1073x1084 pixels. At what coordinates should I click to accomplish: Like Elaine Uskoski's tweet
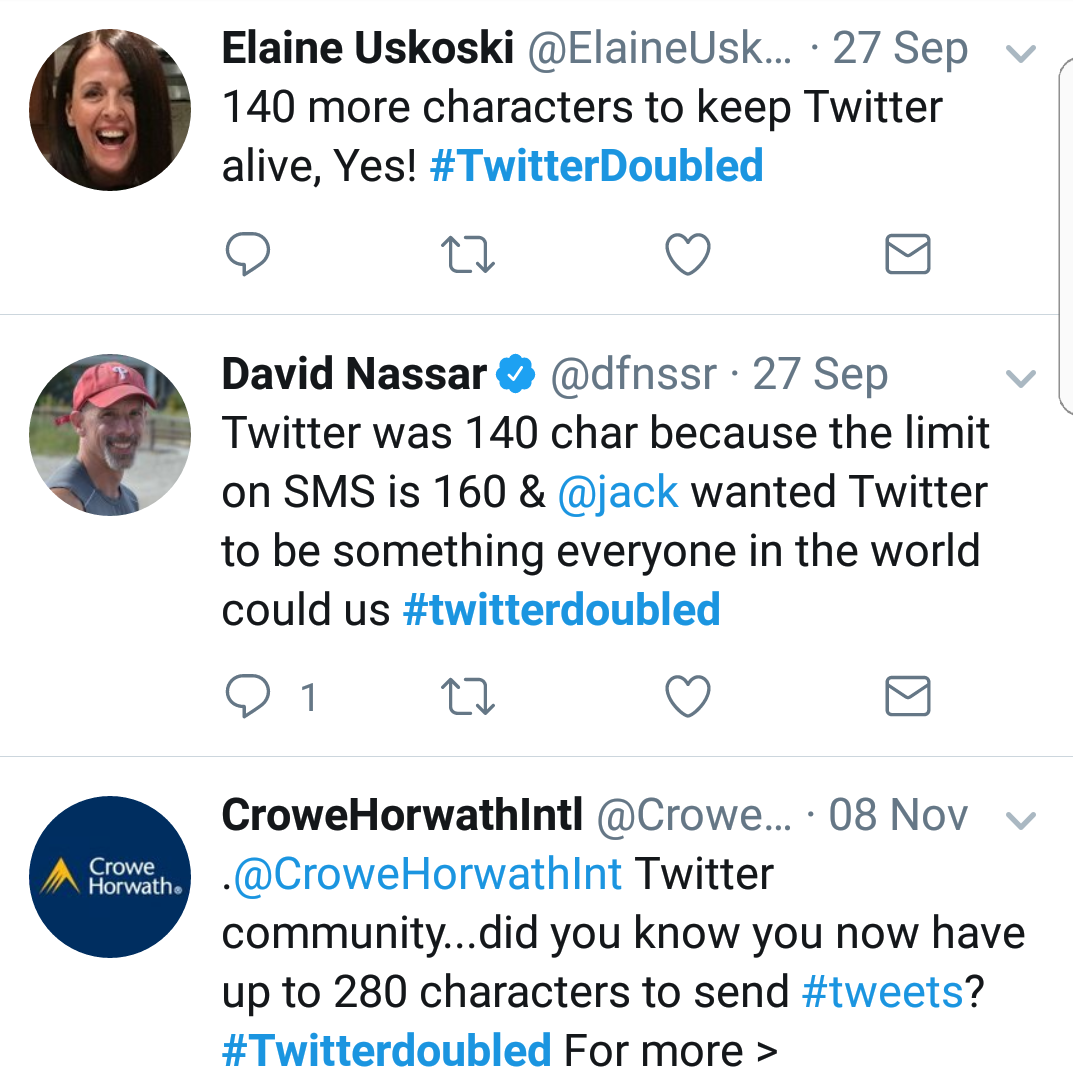[688, 255]
